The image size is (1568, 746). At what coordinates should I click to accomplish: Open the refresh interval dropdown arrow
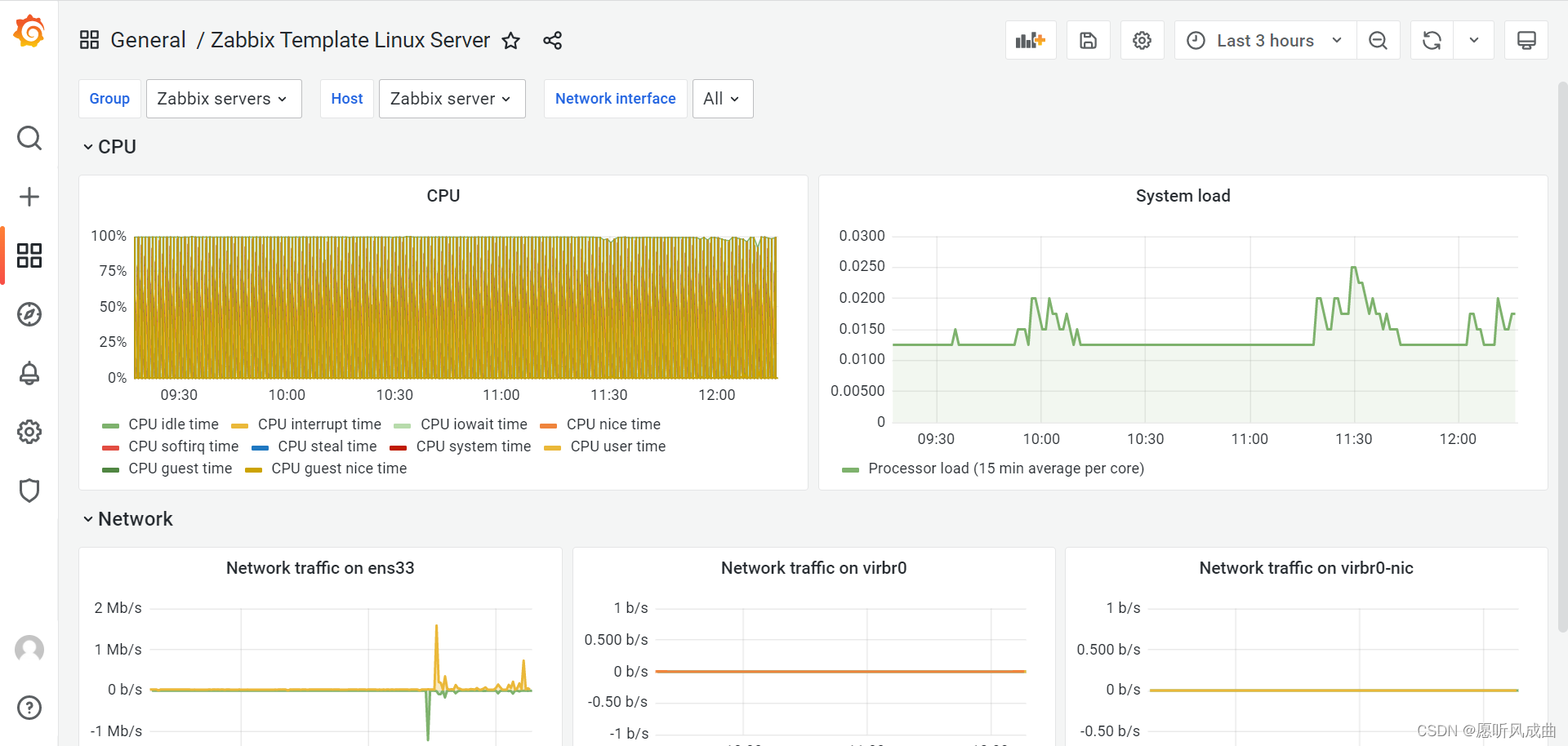click(1474, 40)
